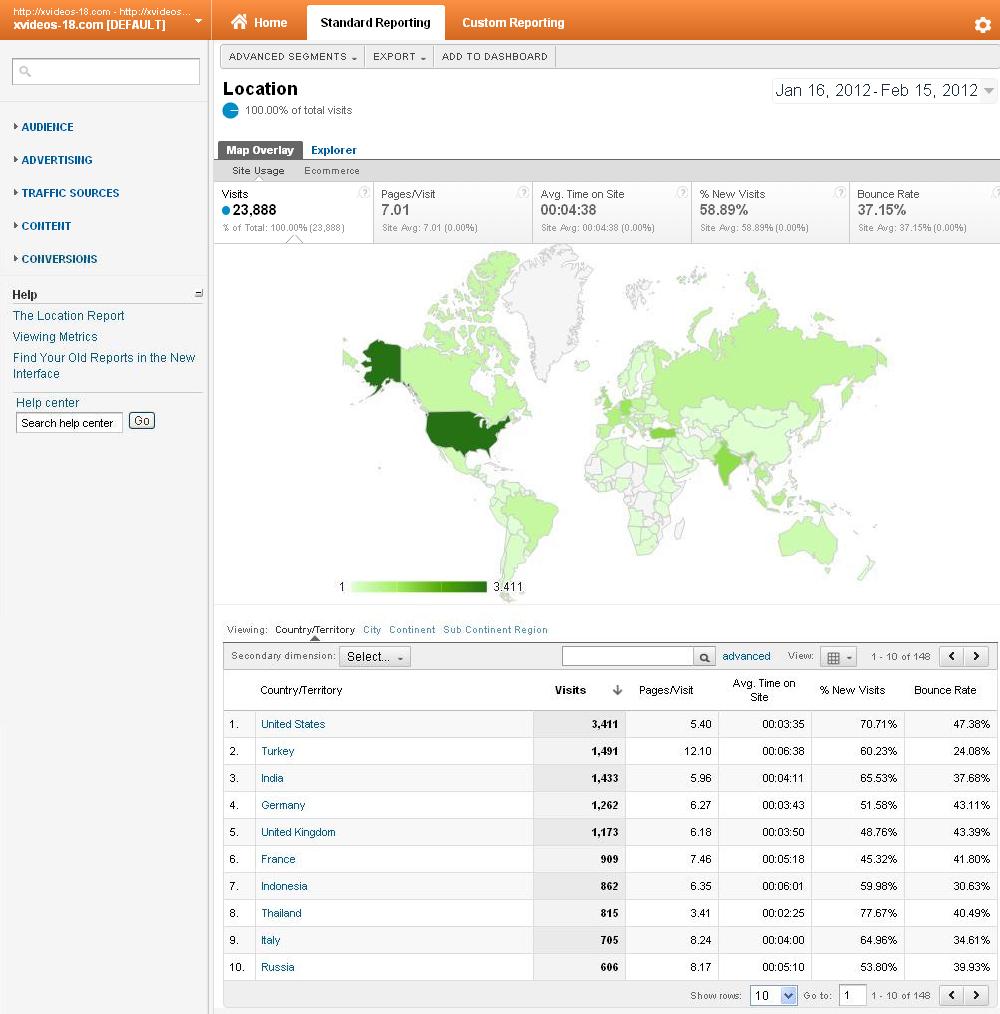Open the Export dropdown menu
Image resolution: width=1000 pixels, height=1014 pixels.
(399, 57)
